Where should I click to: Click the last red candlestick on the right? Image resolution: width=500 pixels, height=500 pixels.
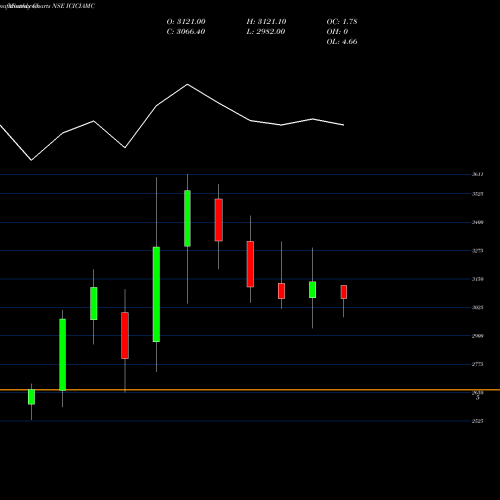point(344,292)
